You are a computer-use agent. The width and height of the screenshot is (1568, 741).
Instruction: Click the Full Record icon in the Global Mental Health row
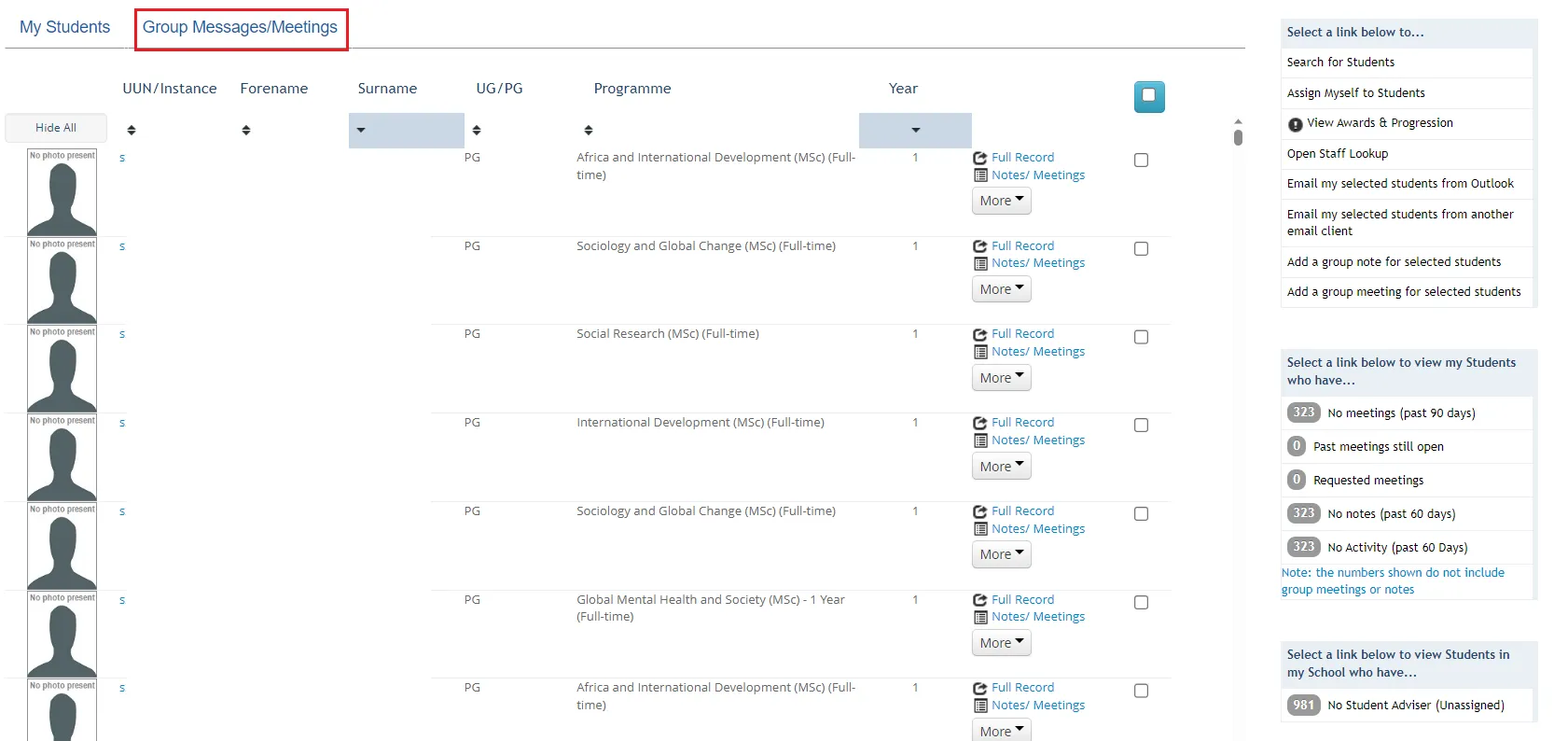click(980, 600)
